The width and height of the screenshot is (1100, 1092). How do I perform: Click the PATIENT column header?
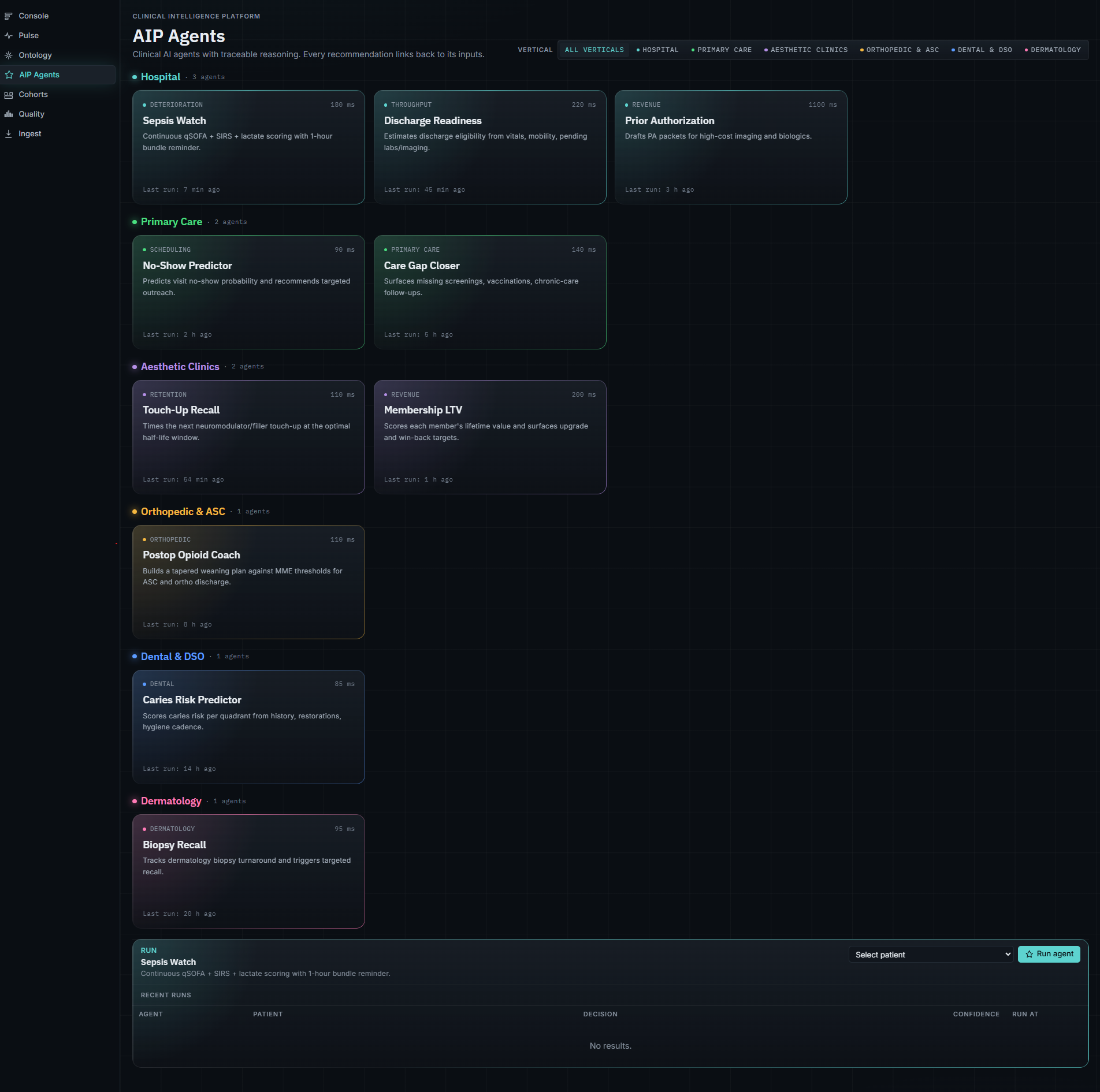pyautogui.click(x=268, y=1015)
